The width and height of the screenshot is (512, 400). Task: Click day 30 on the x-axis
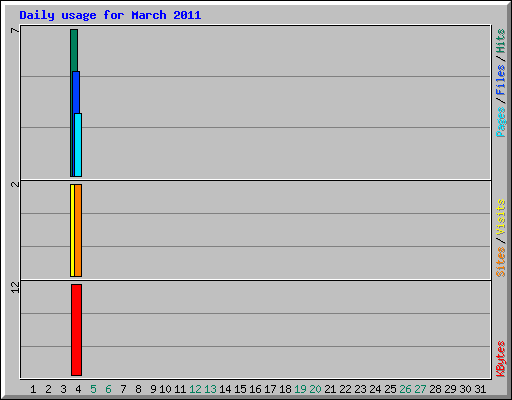pos(465,389)
